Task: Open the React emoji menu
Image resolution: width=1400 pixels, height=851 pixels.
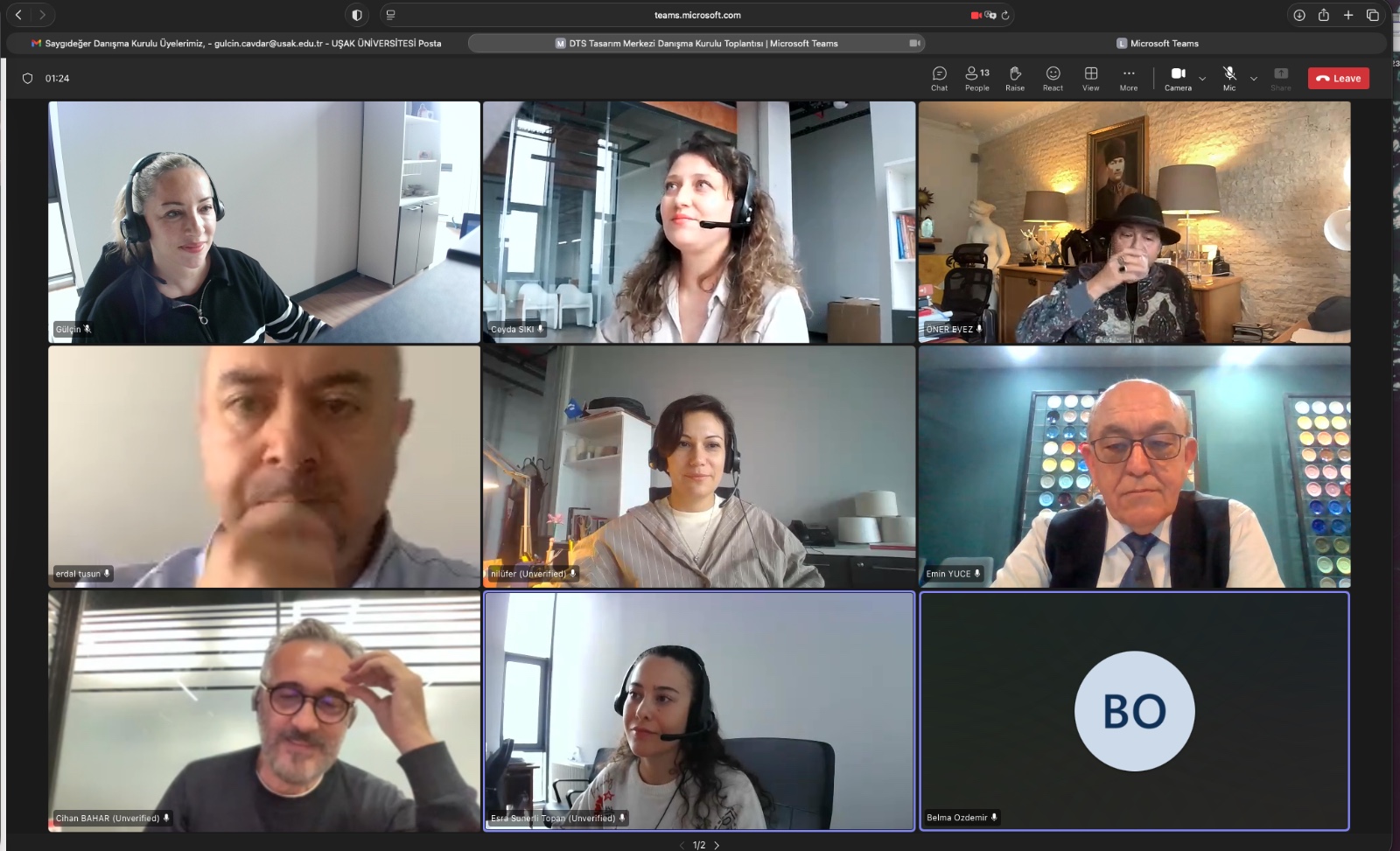Action: (1053, 78)
